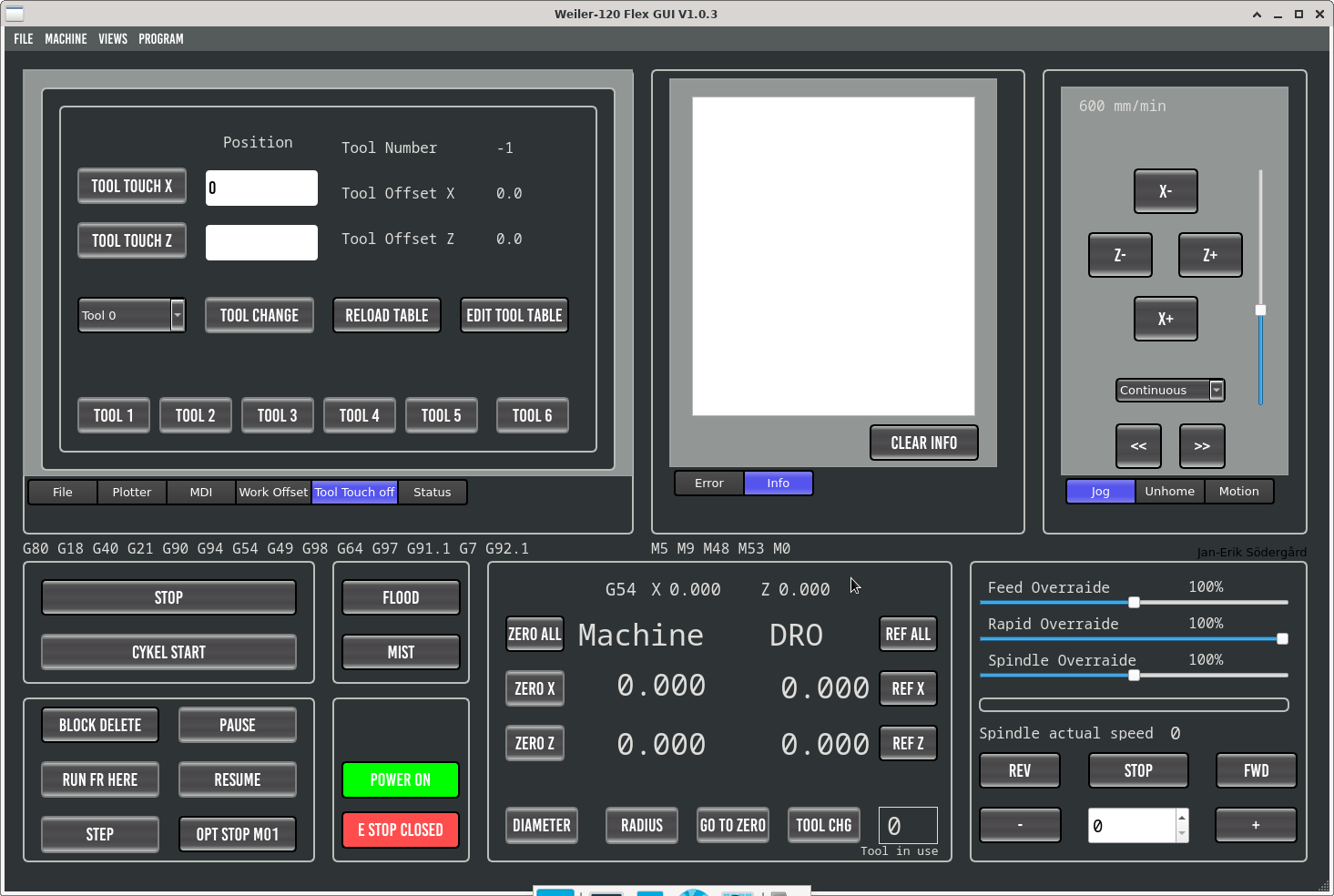Toggle OPT STOP M01
Screen dimensions: 1334x896
[238, 834]
